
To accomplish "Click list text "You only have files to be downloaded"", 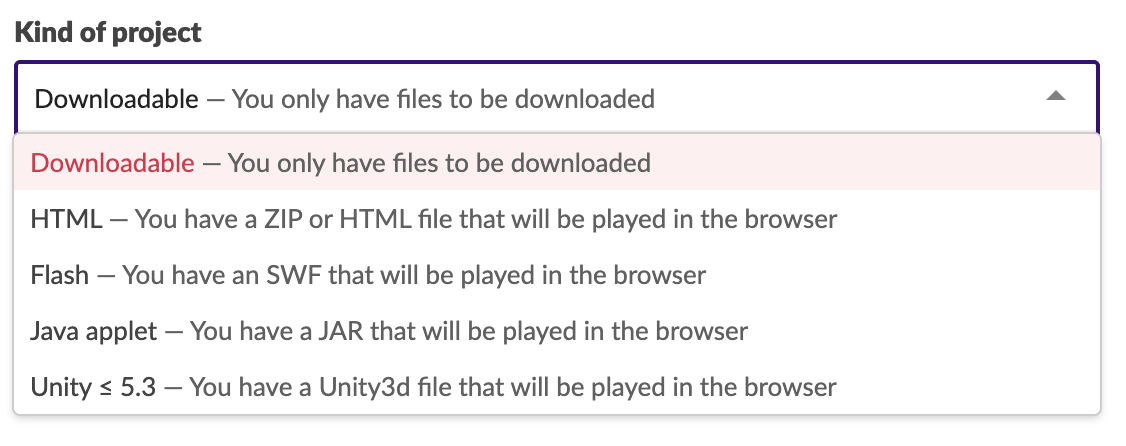I will click(x=439, y=162).
